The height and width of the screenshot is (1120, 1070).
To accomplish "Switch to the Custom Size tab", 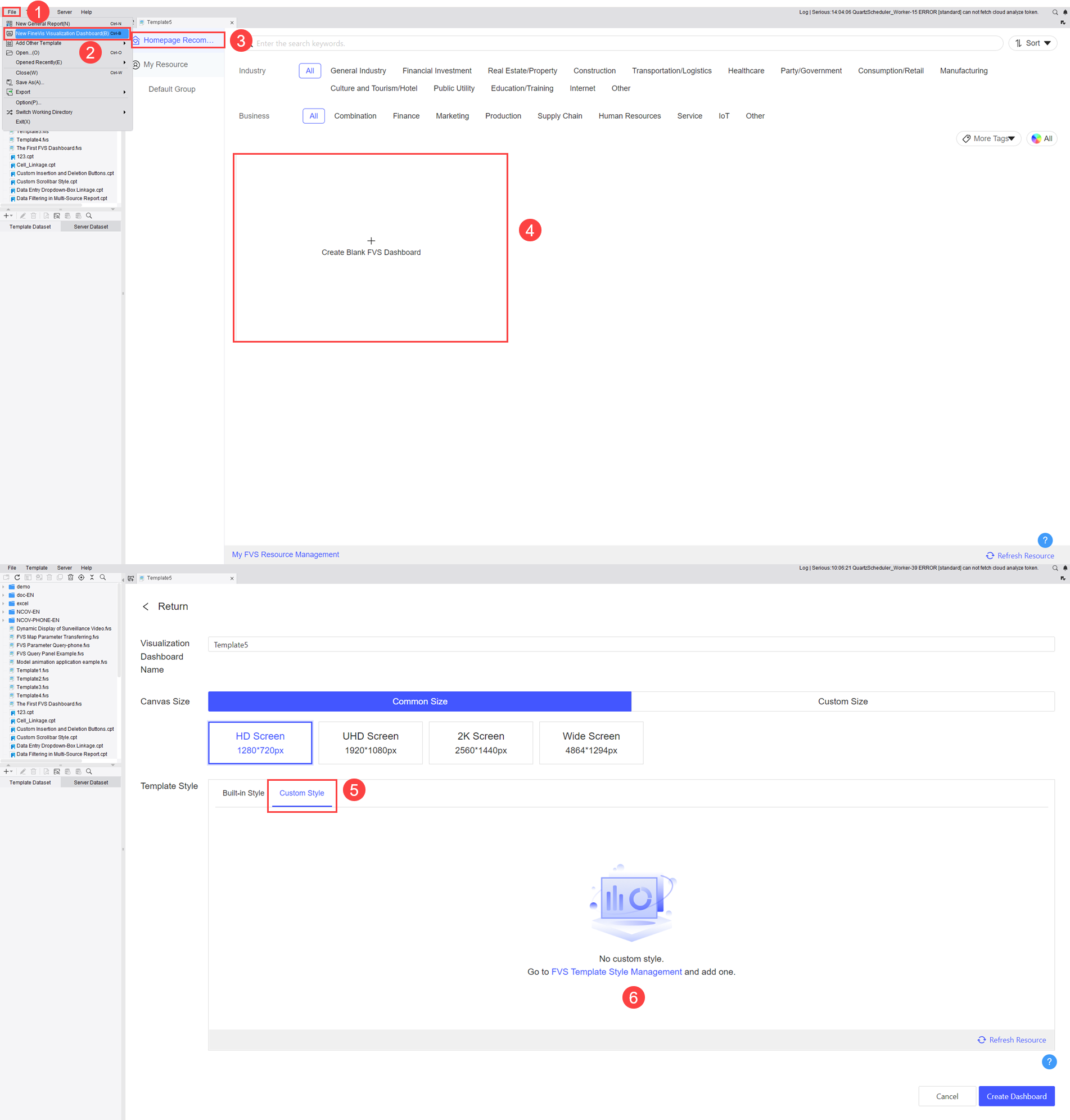I will pos(842,701).
